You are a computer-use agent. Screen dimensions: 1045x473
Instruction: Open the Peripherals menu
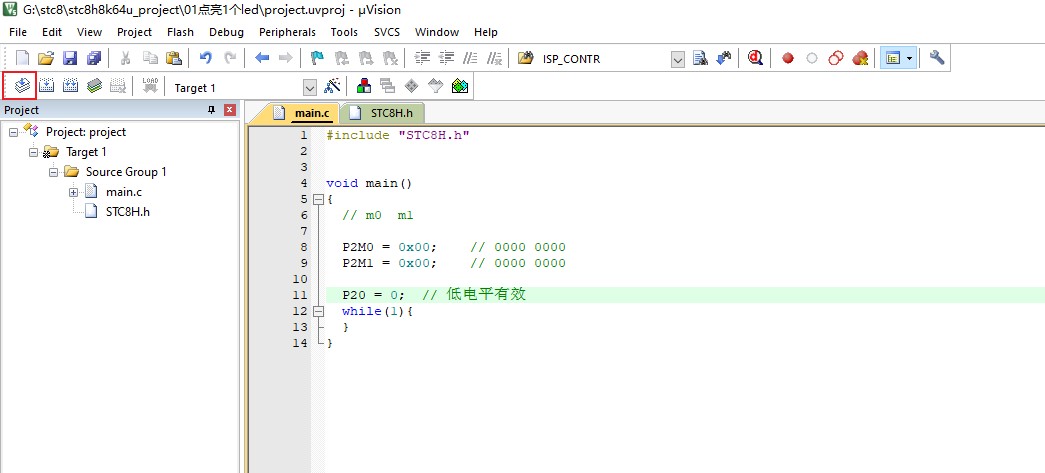pos(287,32)
